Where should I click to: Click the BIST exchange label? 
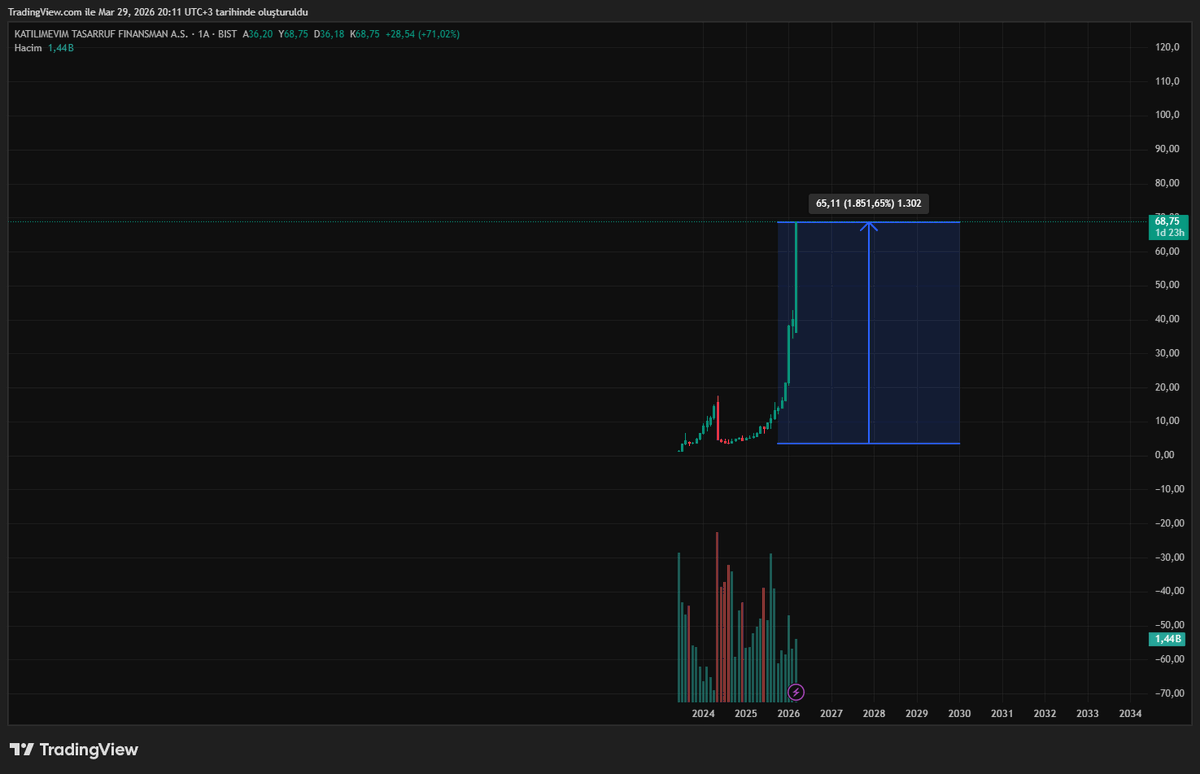(x=227, y=34)
